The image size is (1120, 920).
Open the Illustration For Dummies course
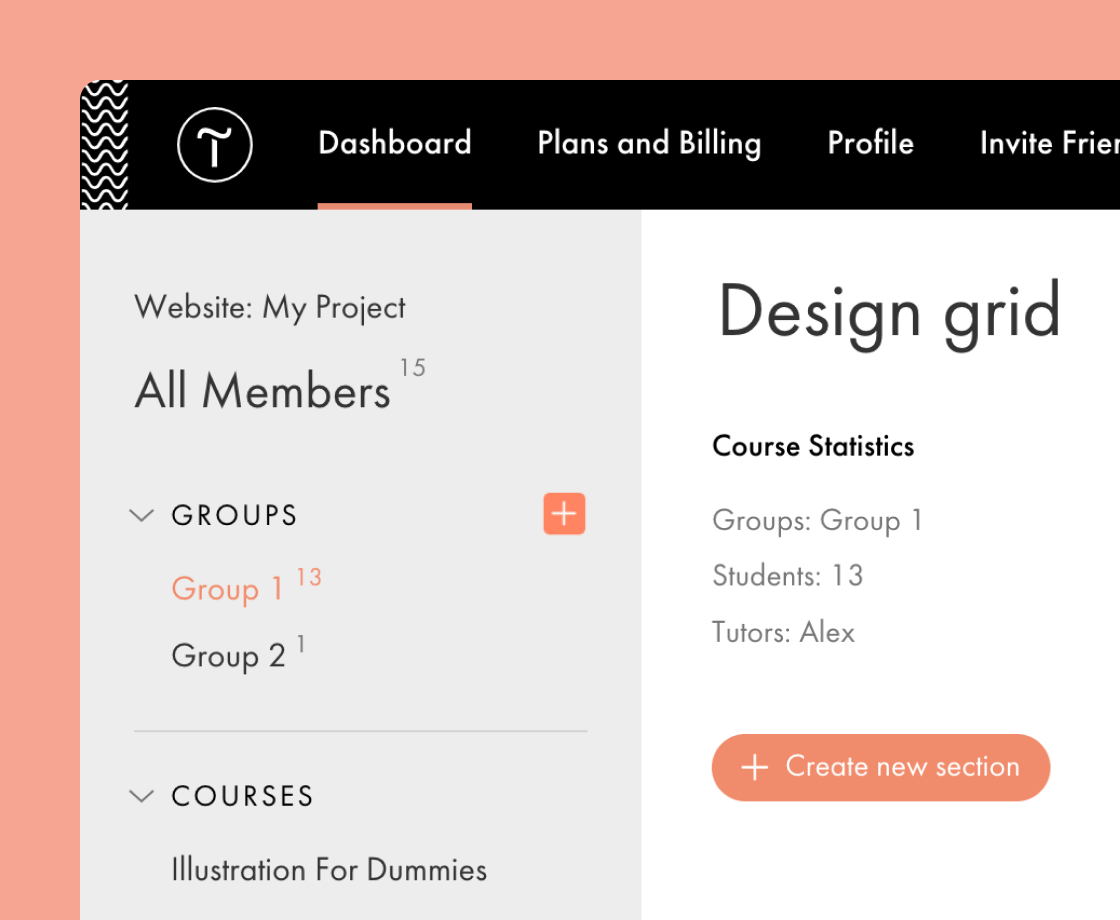click(329, 870)
